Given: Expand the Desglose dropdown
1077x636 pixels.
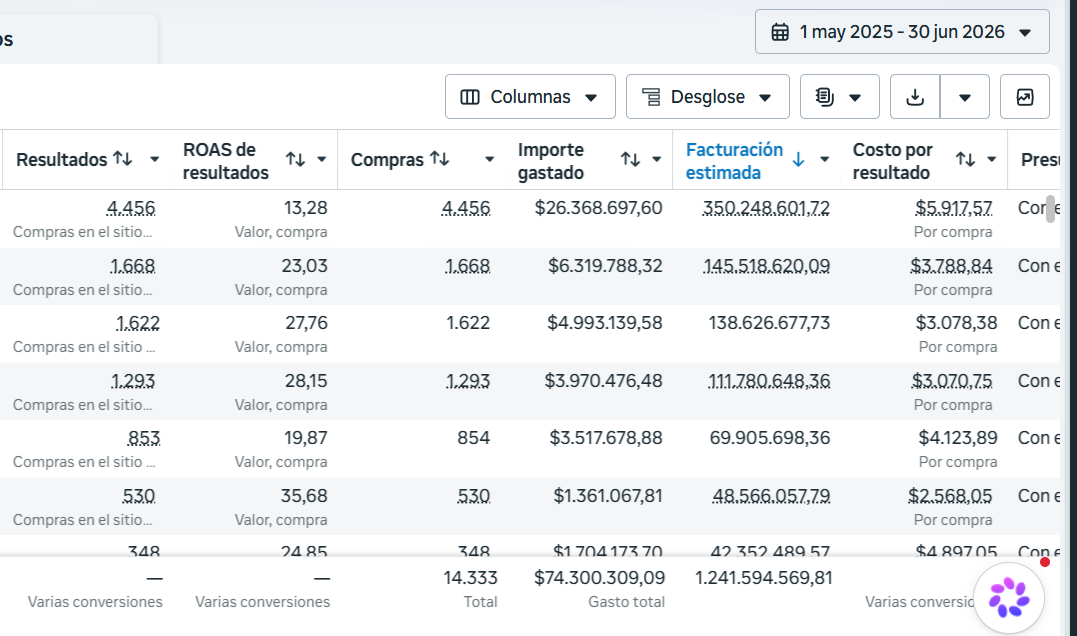Looking at the screenshot, I should point(707,97).
